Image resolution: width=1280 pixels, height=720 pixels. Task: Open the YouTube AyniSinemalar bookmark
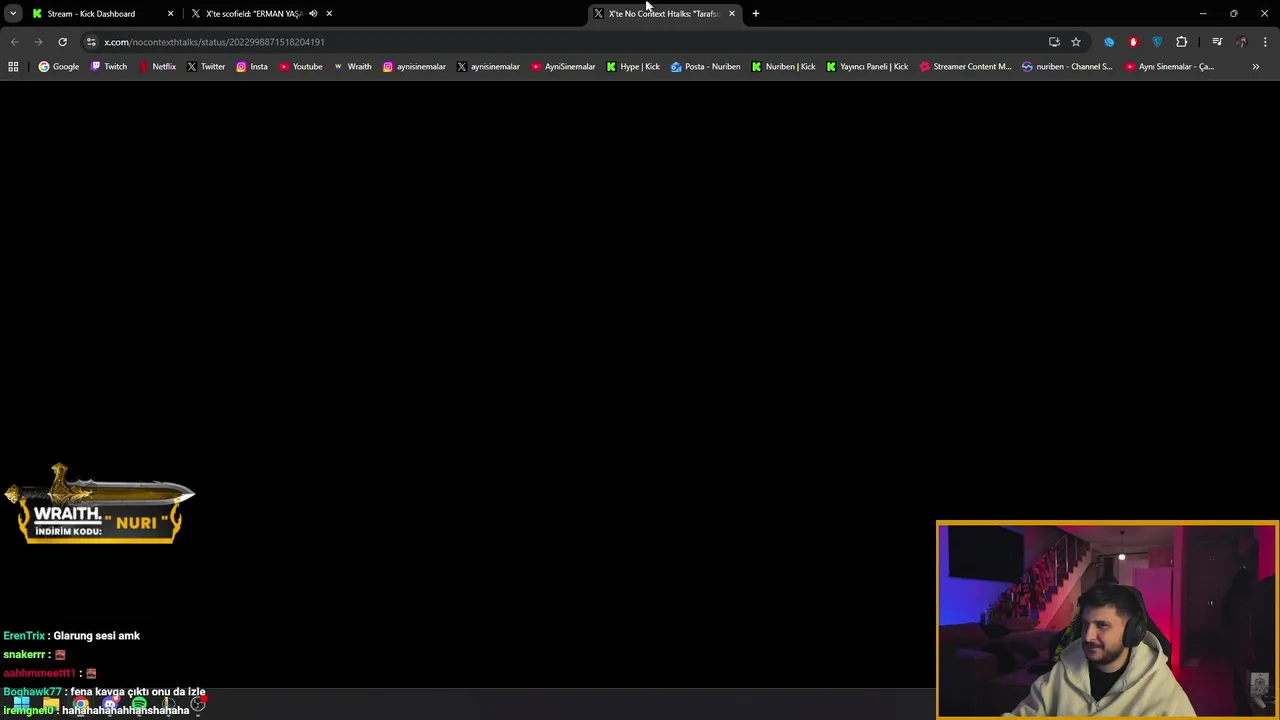563,67
